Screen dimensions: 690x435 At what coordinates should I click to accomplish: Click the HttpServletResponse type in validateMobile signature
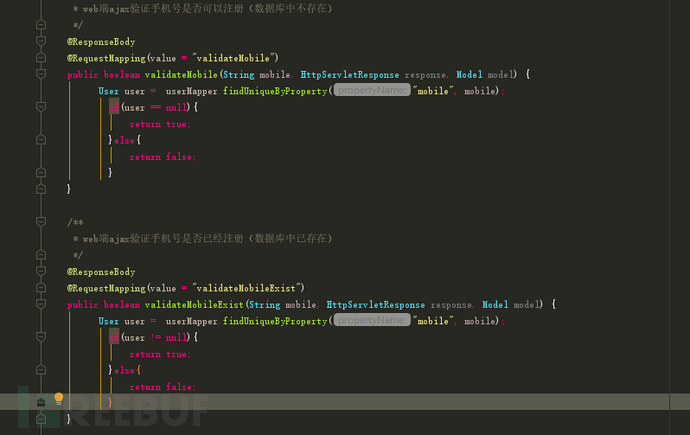(x=350, y=75)
